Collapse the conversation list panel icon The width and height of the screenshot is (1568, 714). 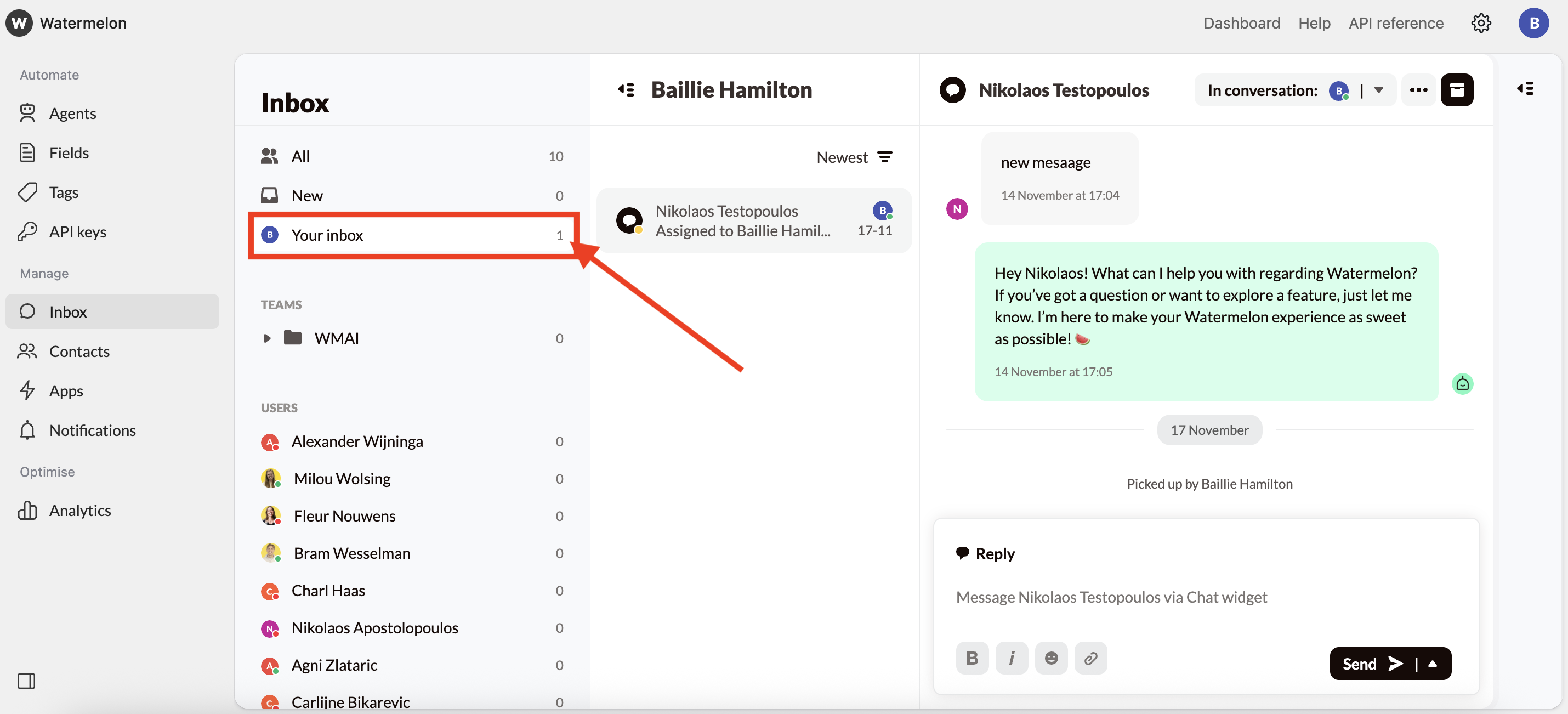[x=626, y=90]
